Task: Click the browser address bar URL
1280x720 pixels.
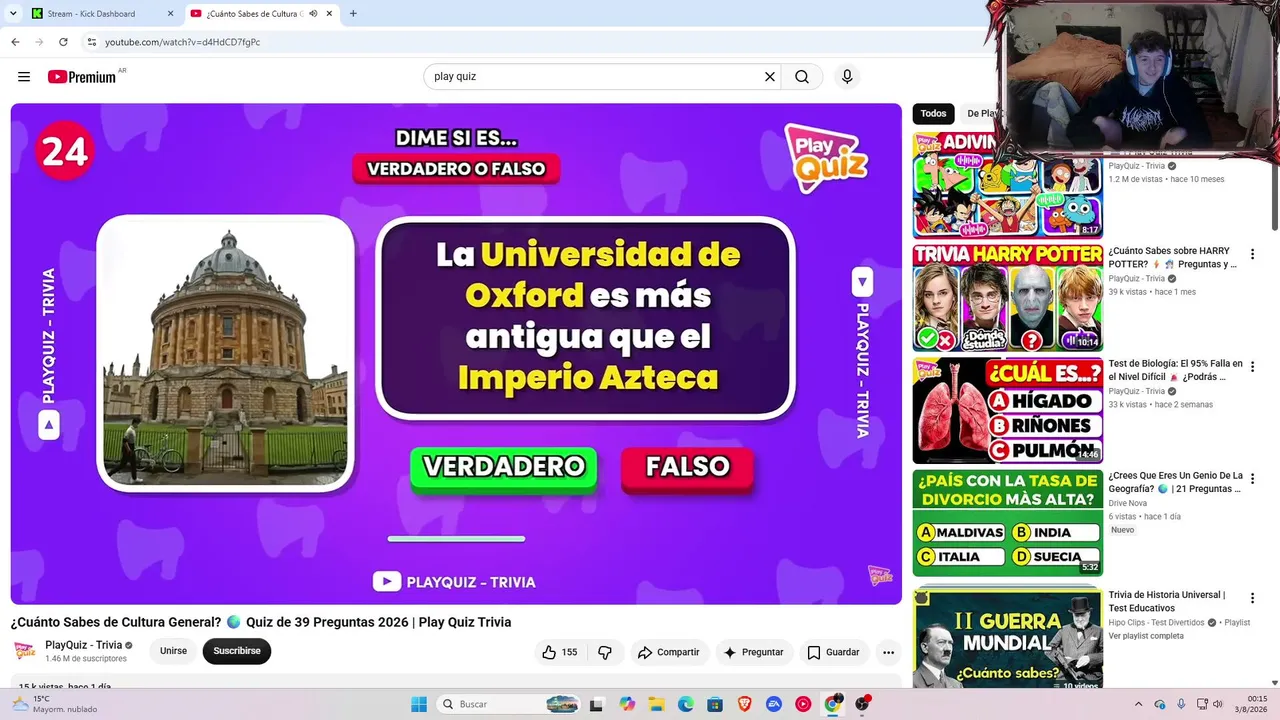Action: coord(183,42)
